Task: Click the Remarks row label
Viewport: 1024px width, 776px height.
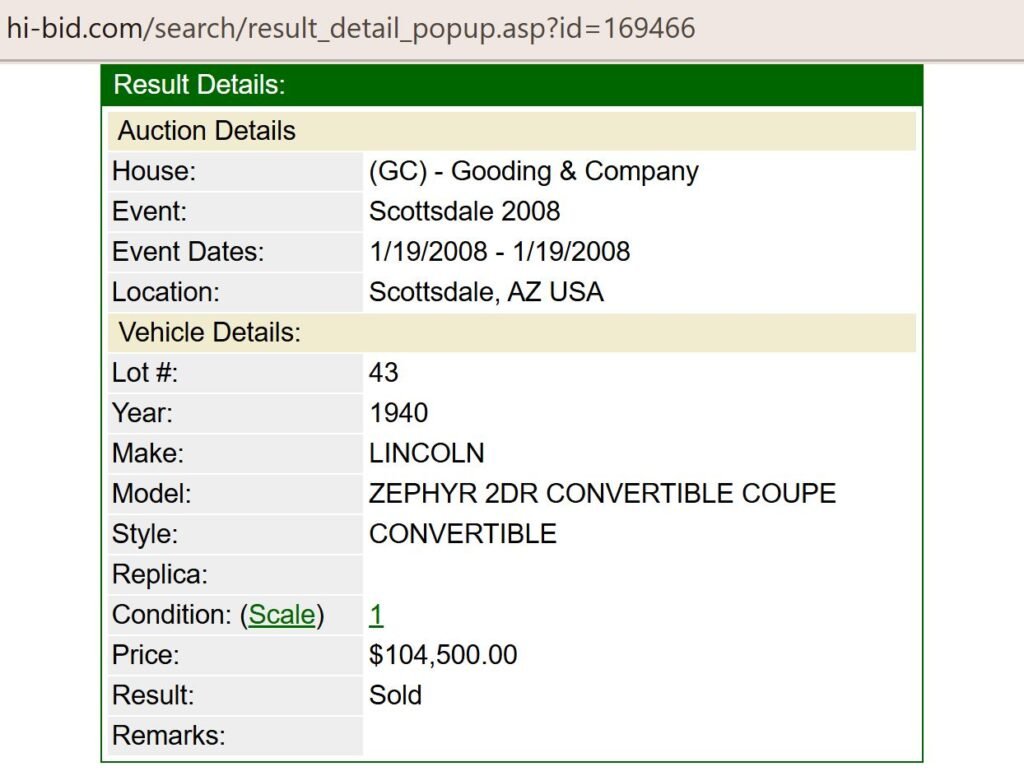Action: 168,736
